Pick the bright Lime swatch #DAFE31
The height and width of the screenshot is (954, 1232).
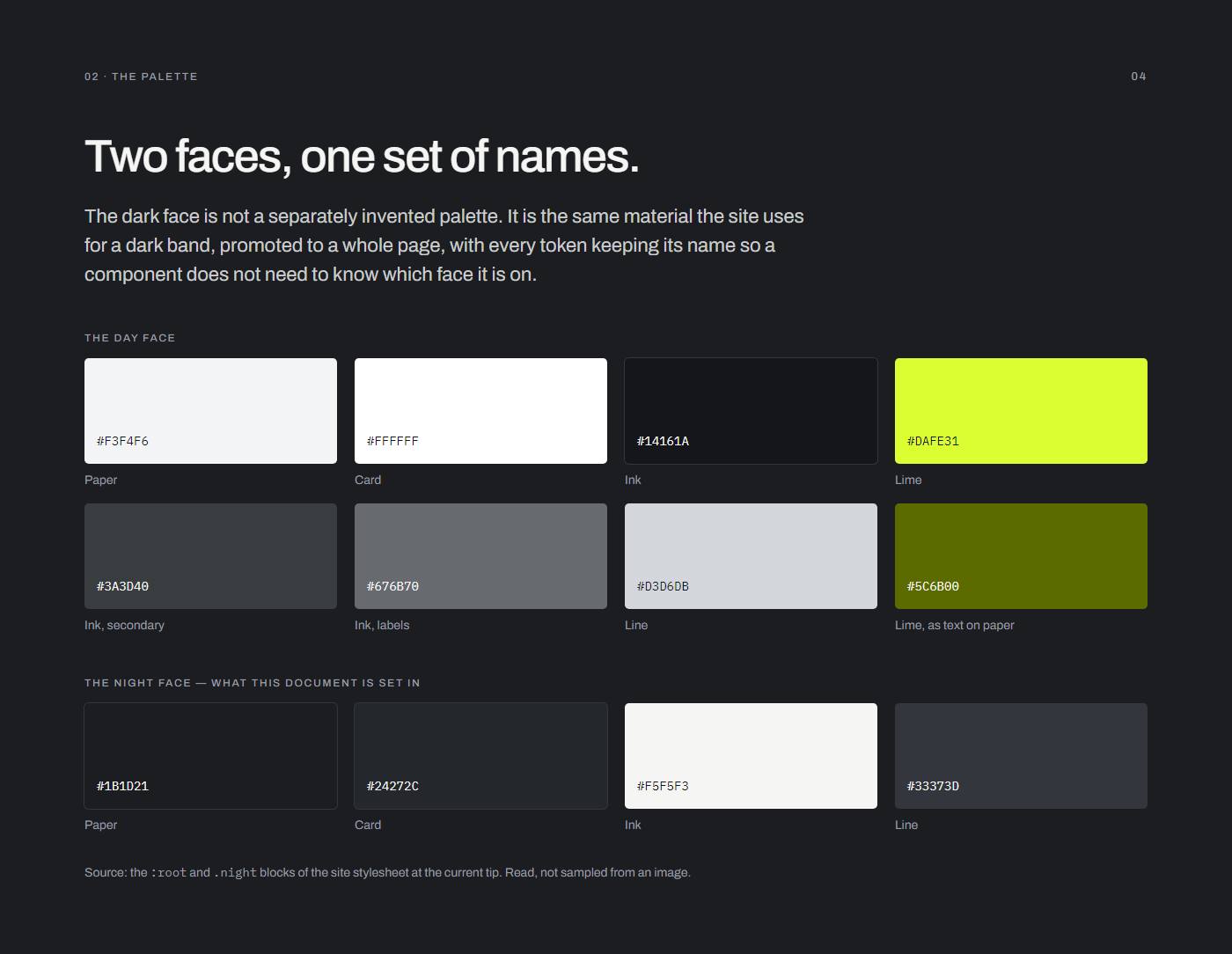pyautogui.click(x=1021, y=411)
